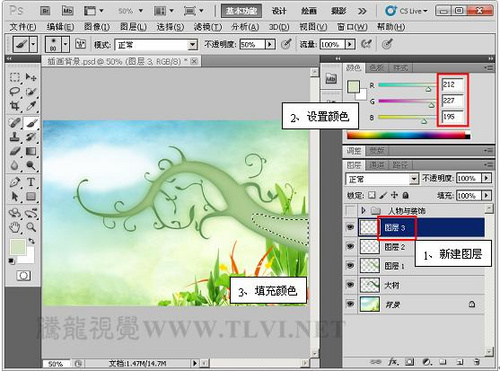This screenshot has height=371, width=500.
Task: Select the Pen tool
Action: click(15, 182)
